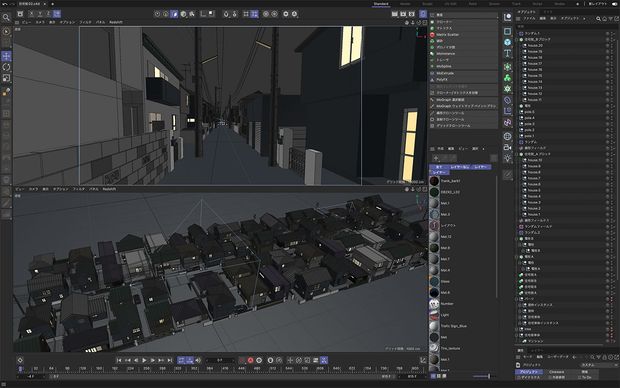Choose MoExtrude in MoGraph menu

[463, 74]
